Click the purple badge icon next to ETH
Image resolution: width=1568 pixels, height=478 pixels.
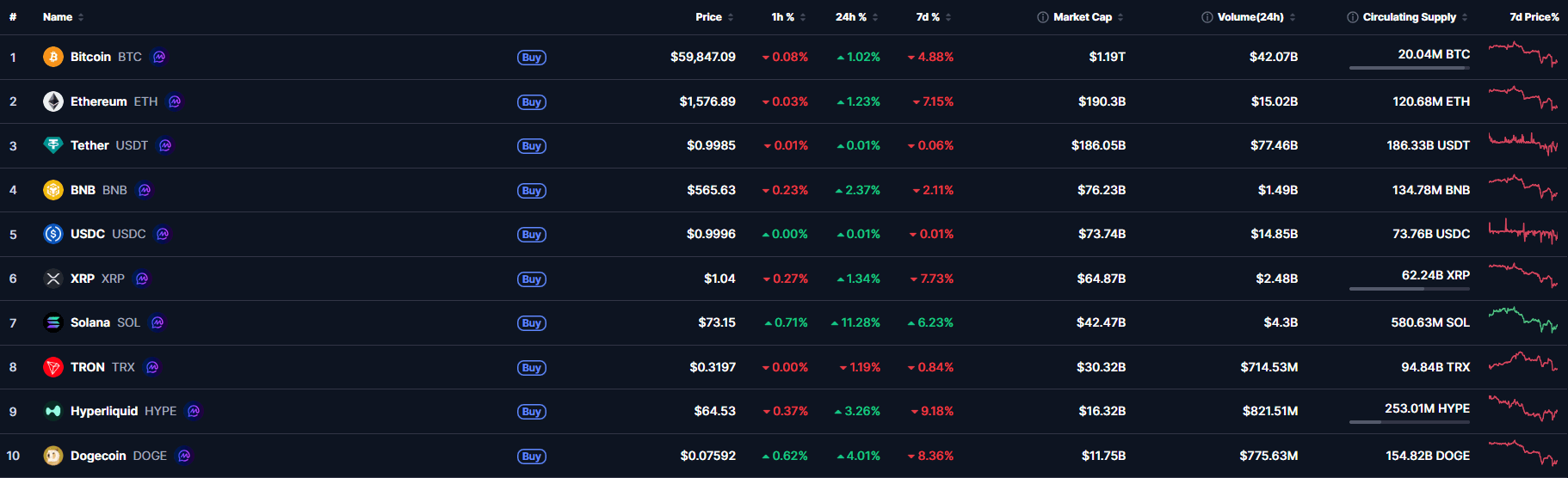[175, 101]
